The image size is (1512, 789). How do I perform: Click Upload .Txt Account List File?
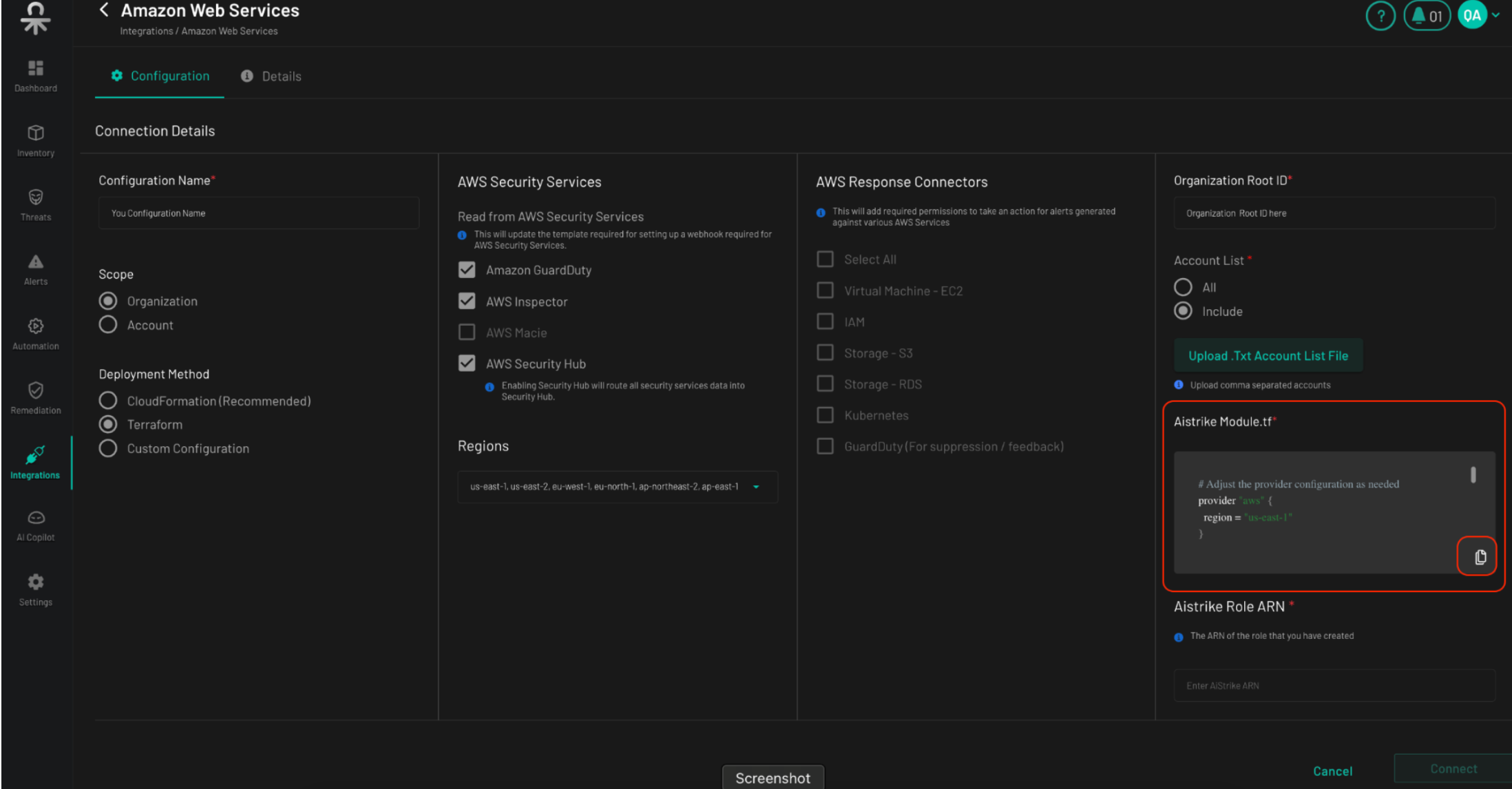tap(1268, 355)
